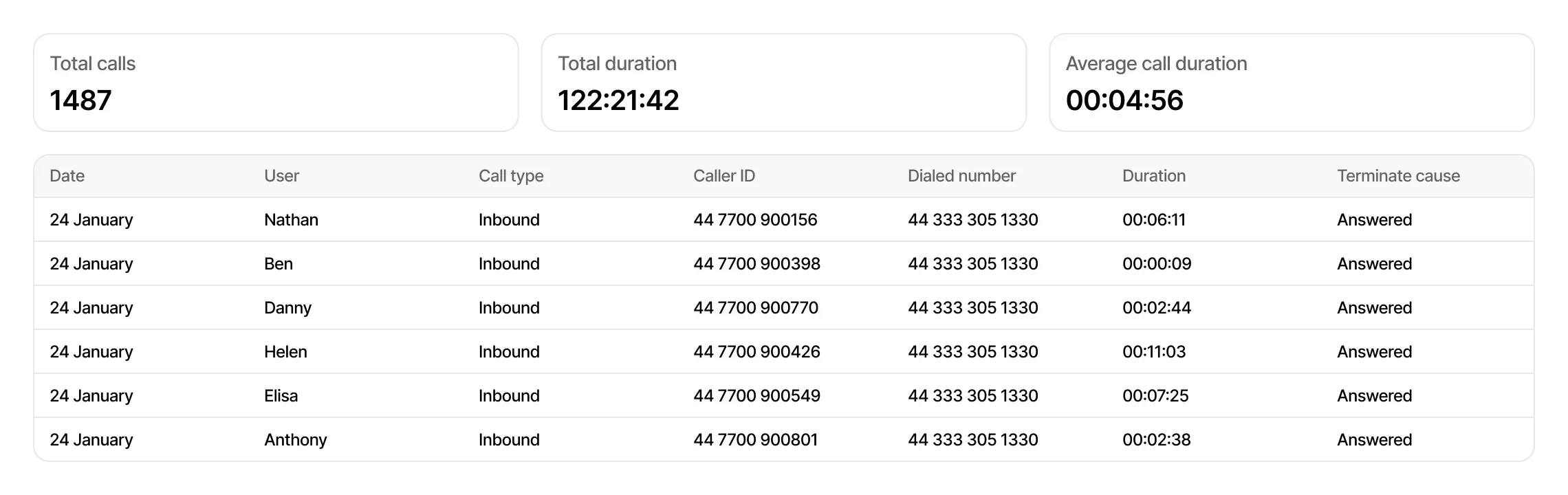This screenshot has height=495, width=1568.
Task: Select user Anthony in the table
Action: click(x=296, y=440)
